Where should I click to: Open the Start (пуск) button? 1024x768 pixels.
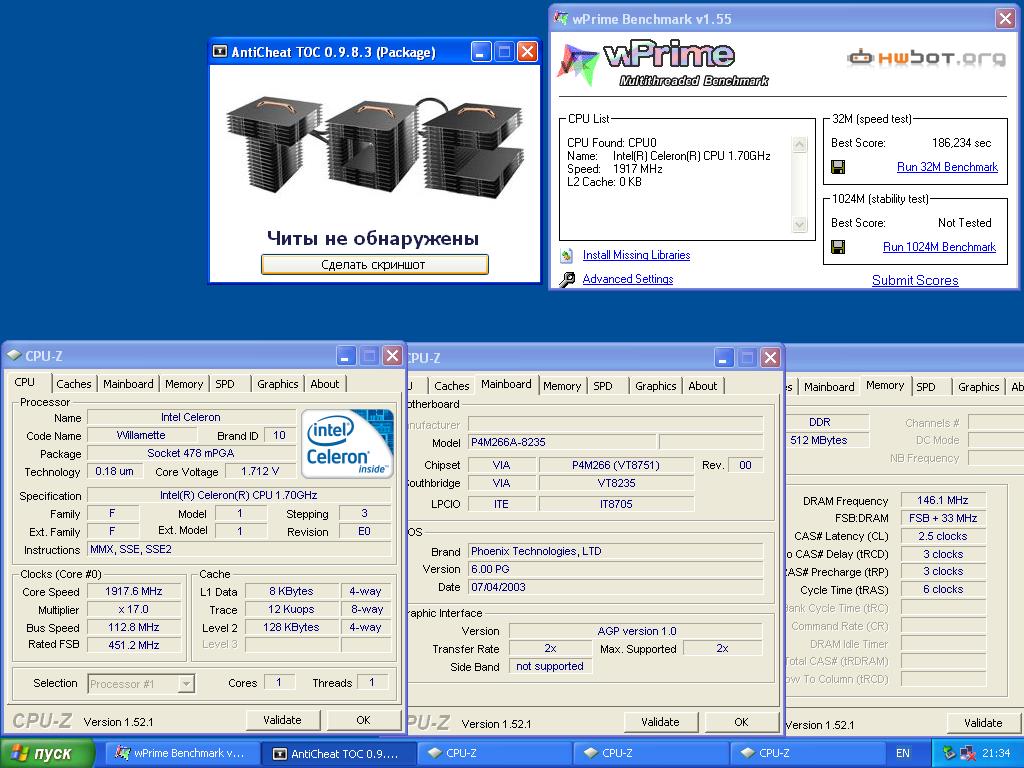pos(47,753)
